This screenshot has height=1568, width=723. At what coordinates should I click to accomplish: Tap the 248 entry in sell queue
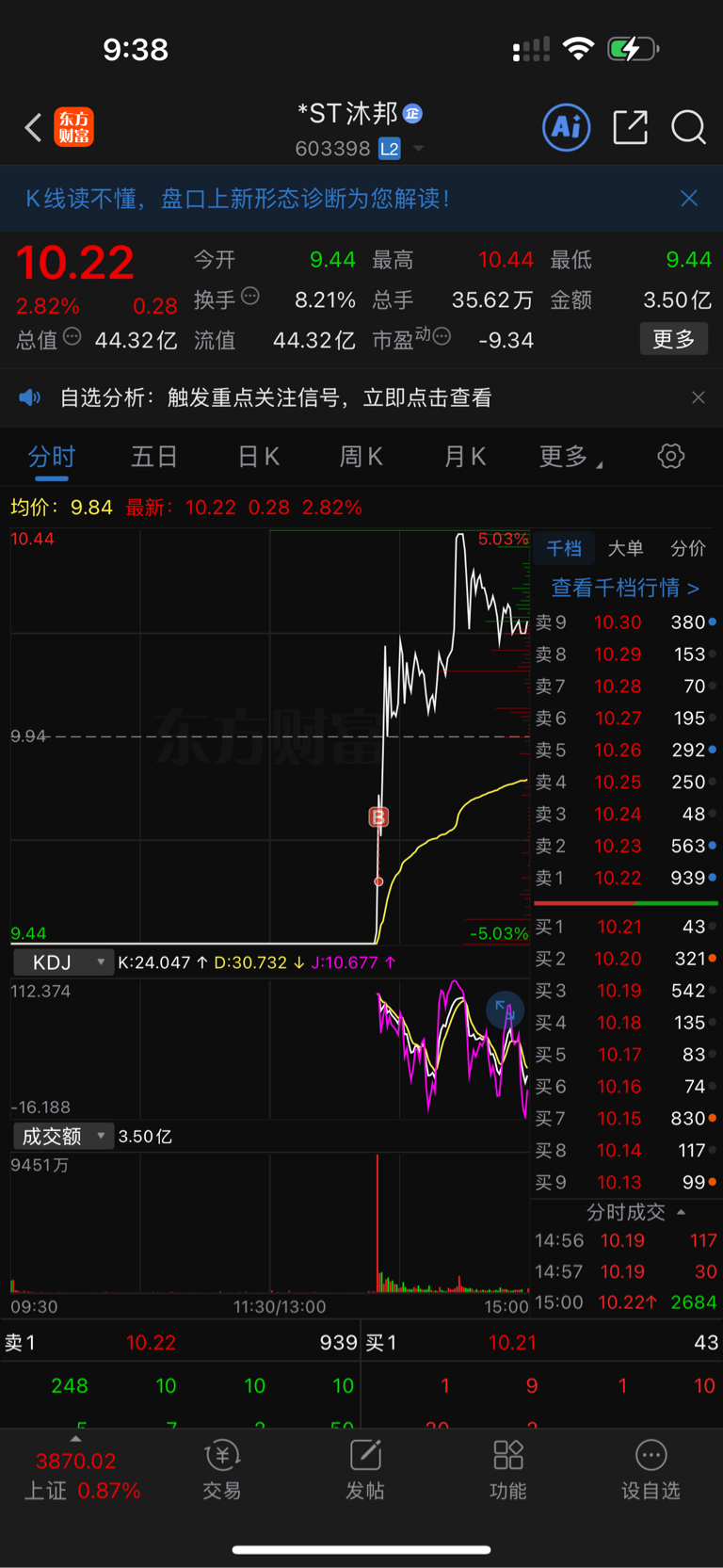pyautogui.click(x=70, y=1386)
